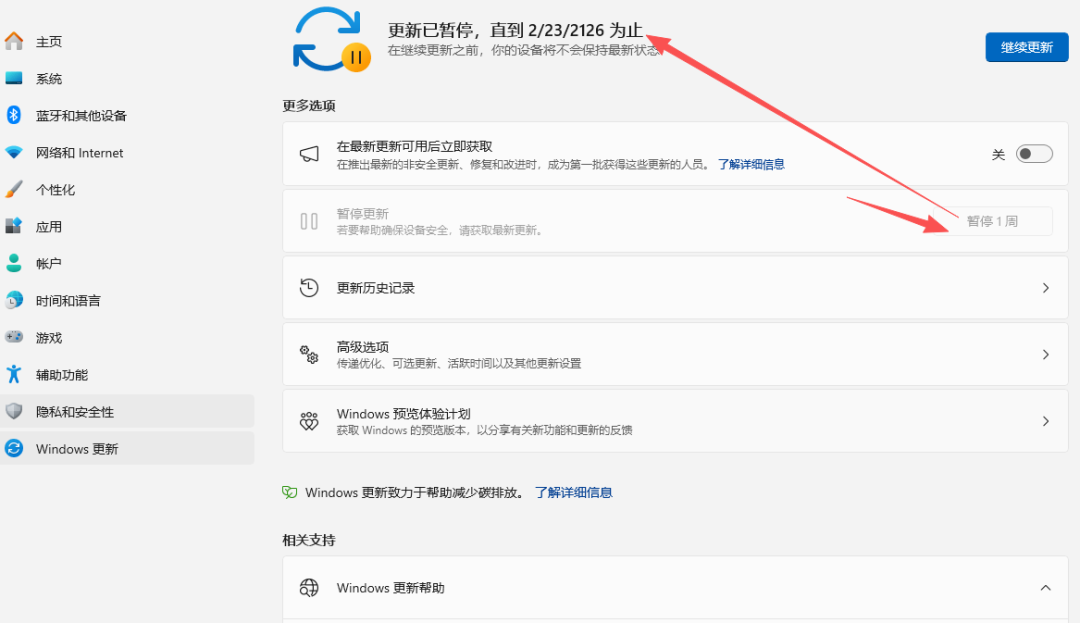Click the 应用 apps icon
Image resolution: width=1080 pixels, height=623 pixels.
(x=14, y=226)
